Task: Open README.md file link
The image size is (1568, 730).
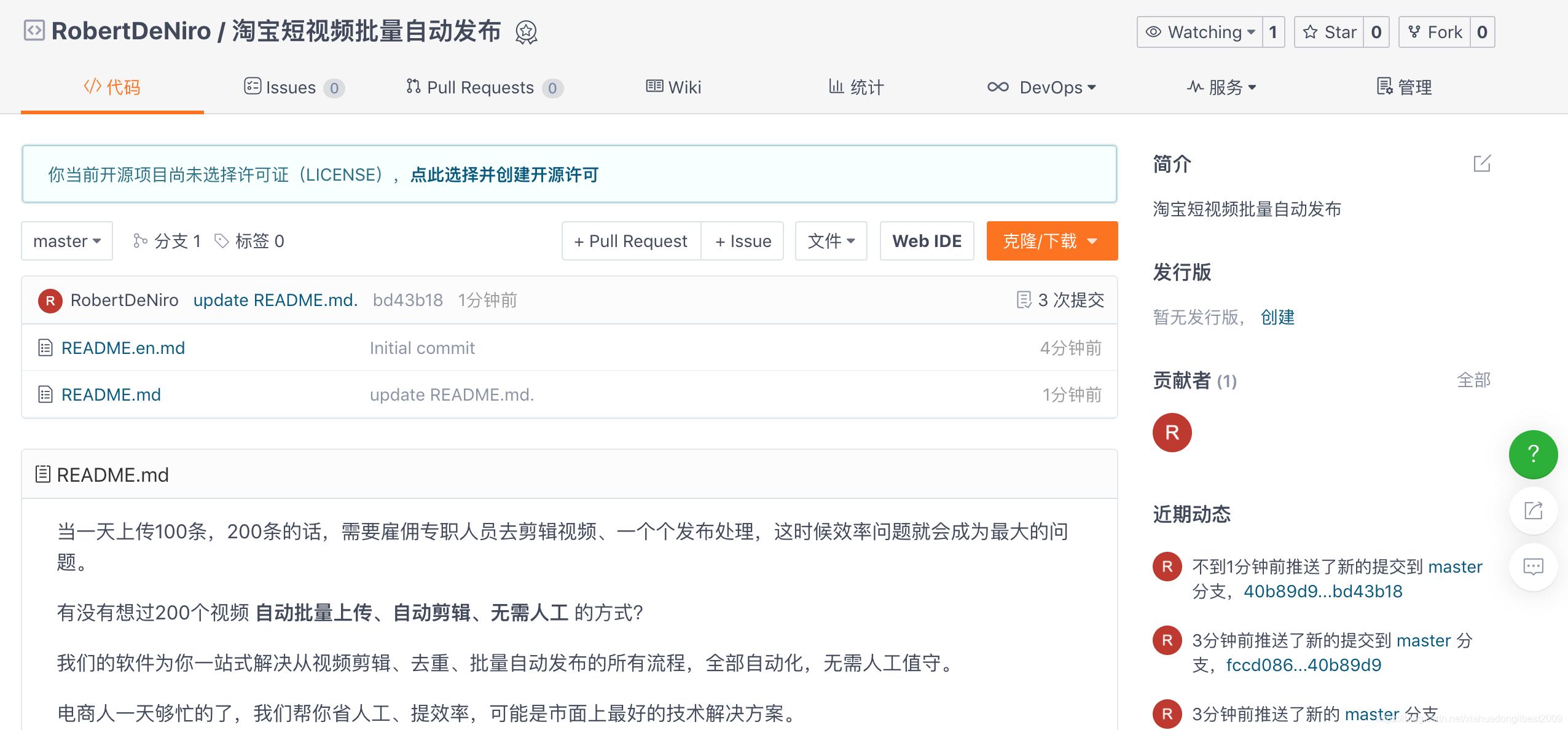Action: point(111,394)
